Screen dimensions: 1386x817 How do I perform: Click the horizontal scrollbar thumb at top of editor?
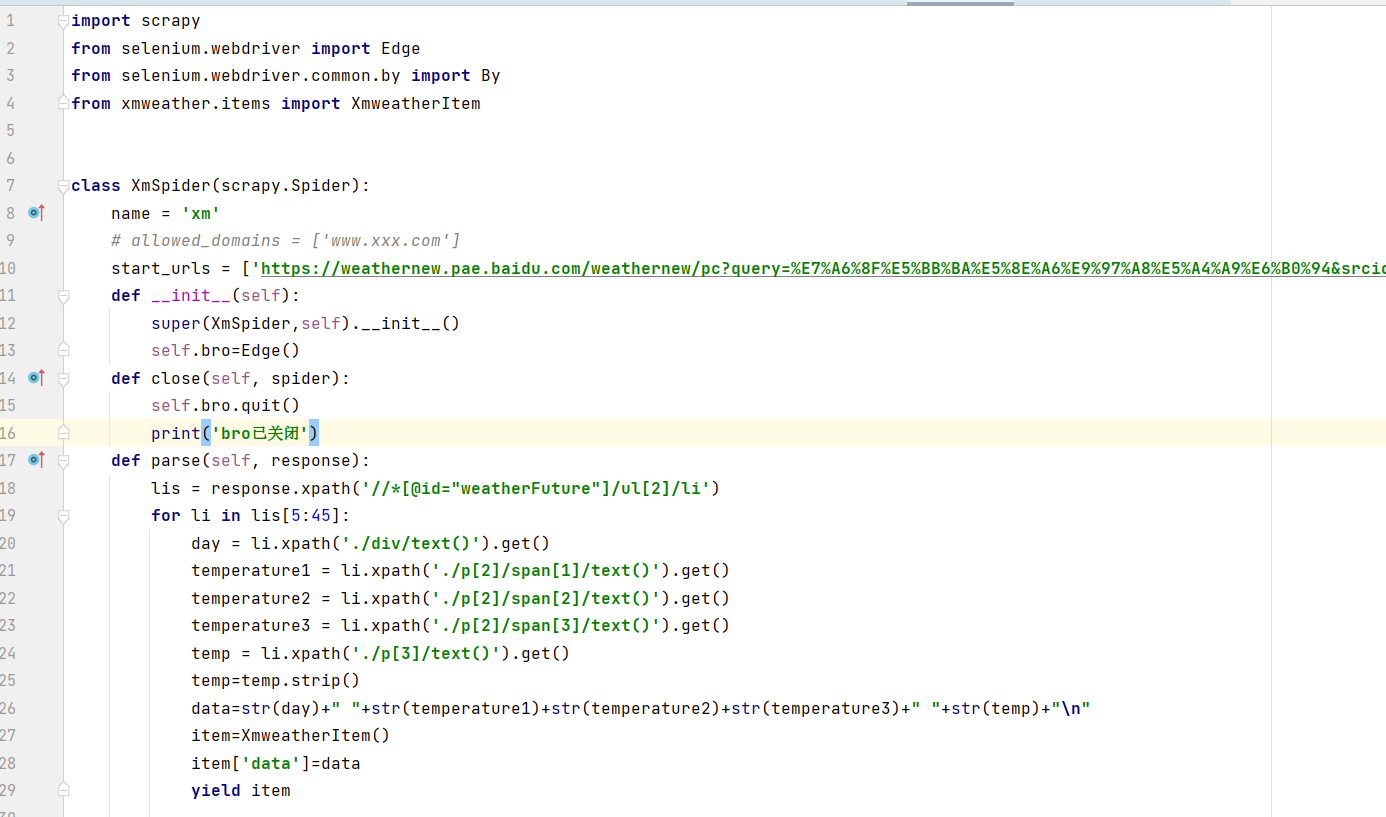(x=960, y=3)
